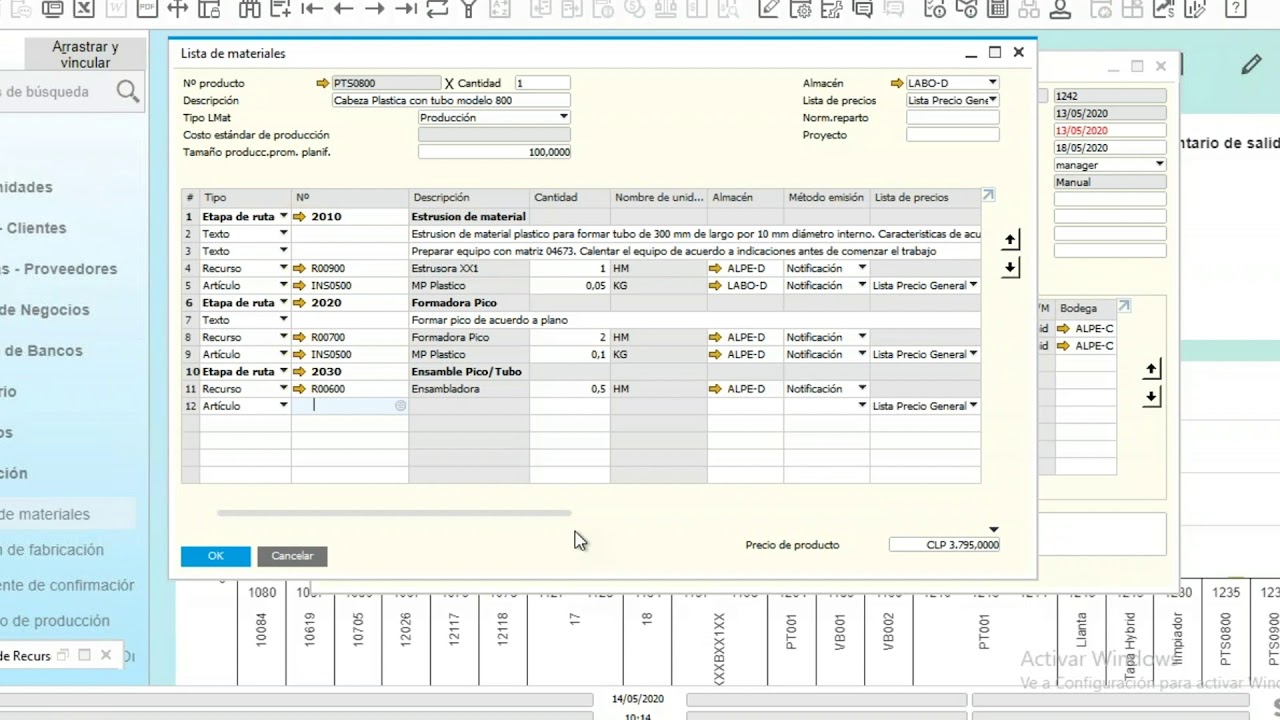1280x720 pixels.
Task: Click pencil edit icon in background window
Action: (x=1251, y=66)
